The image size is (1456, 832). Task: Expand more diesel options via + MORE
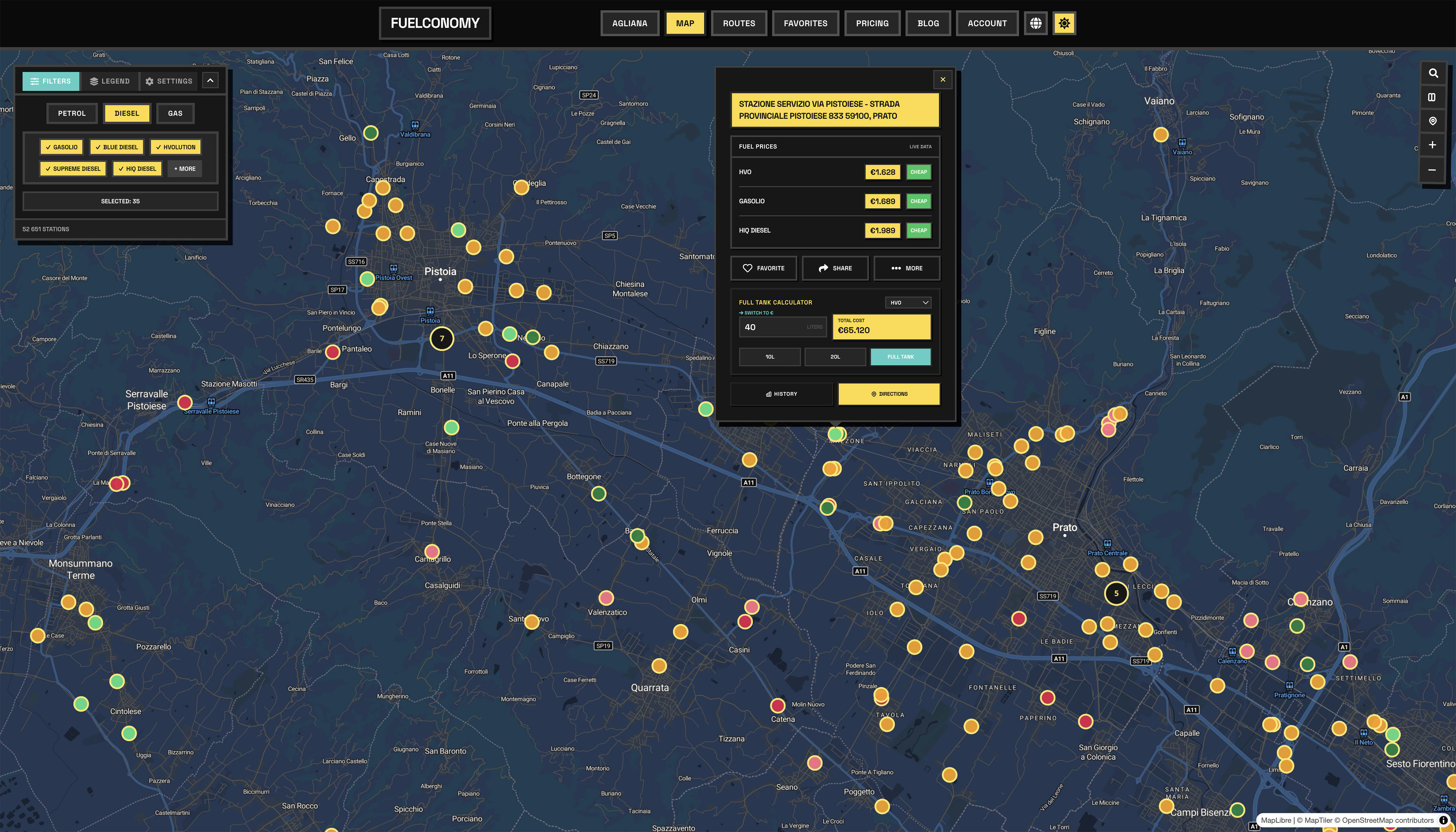(184, 169)
